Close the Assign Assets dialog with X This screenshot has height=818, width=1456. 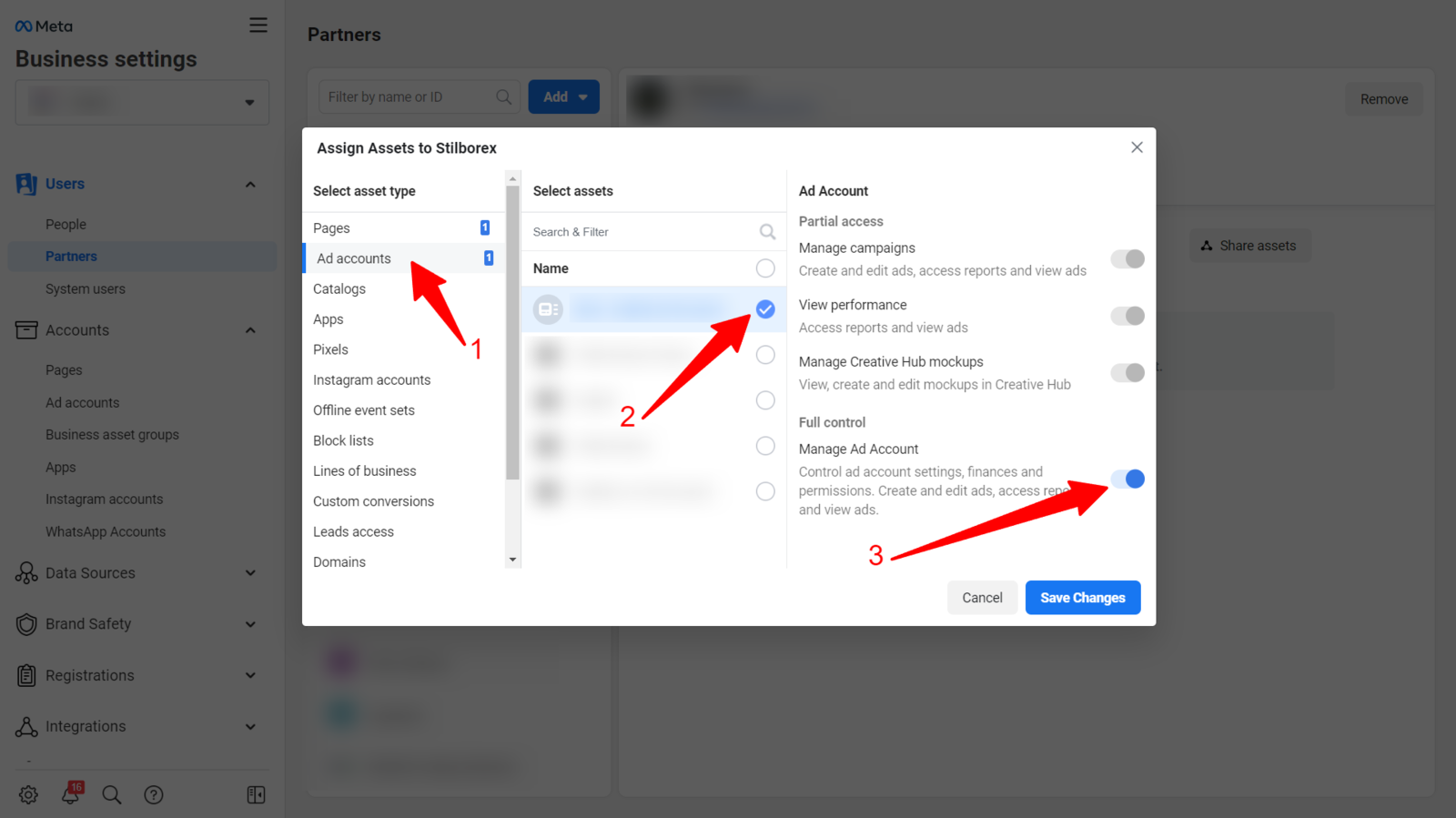1137,147
